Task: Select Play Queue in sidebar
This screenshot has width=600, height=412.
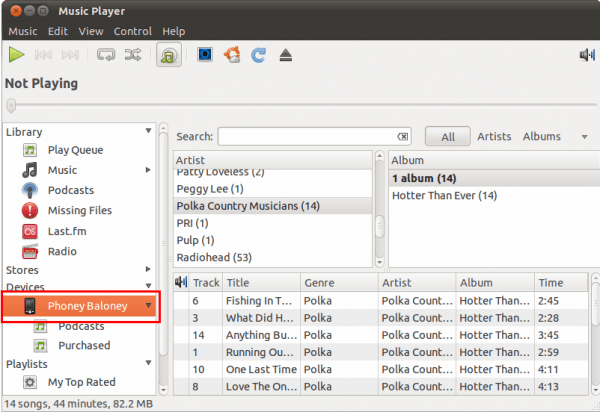Action: point(75,150)
